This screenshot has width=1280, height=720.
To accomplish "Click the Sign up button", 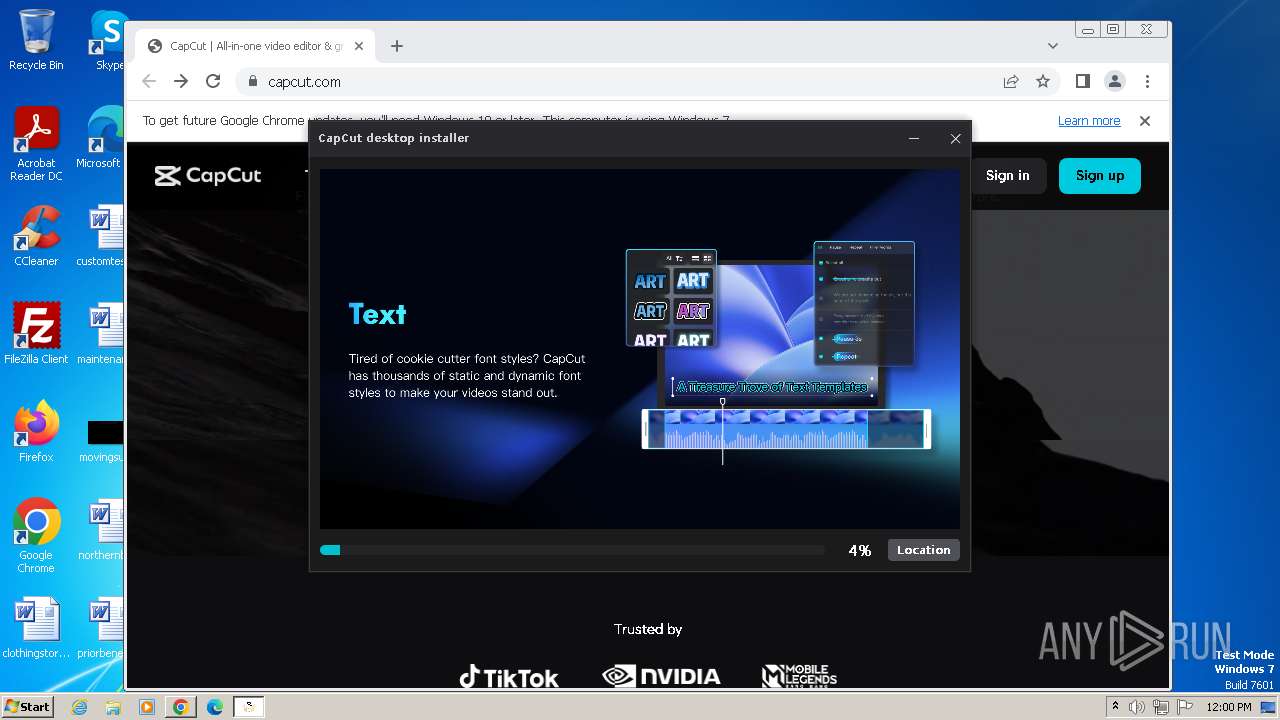I will point(1100,175).
